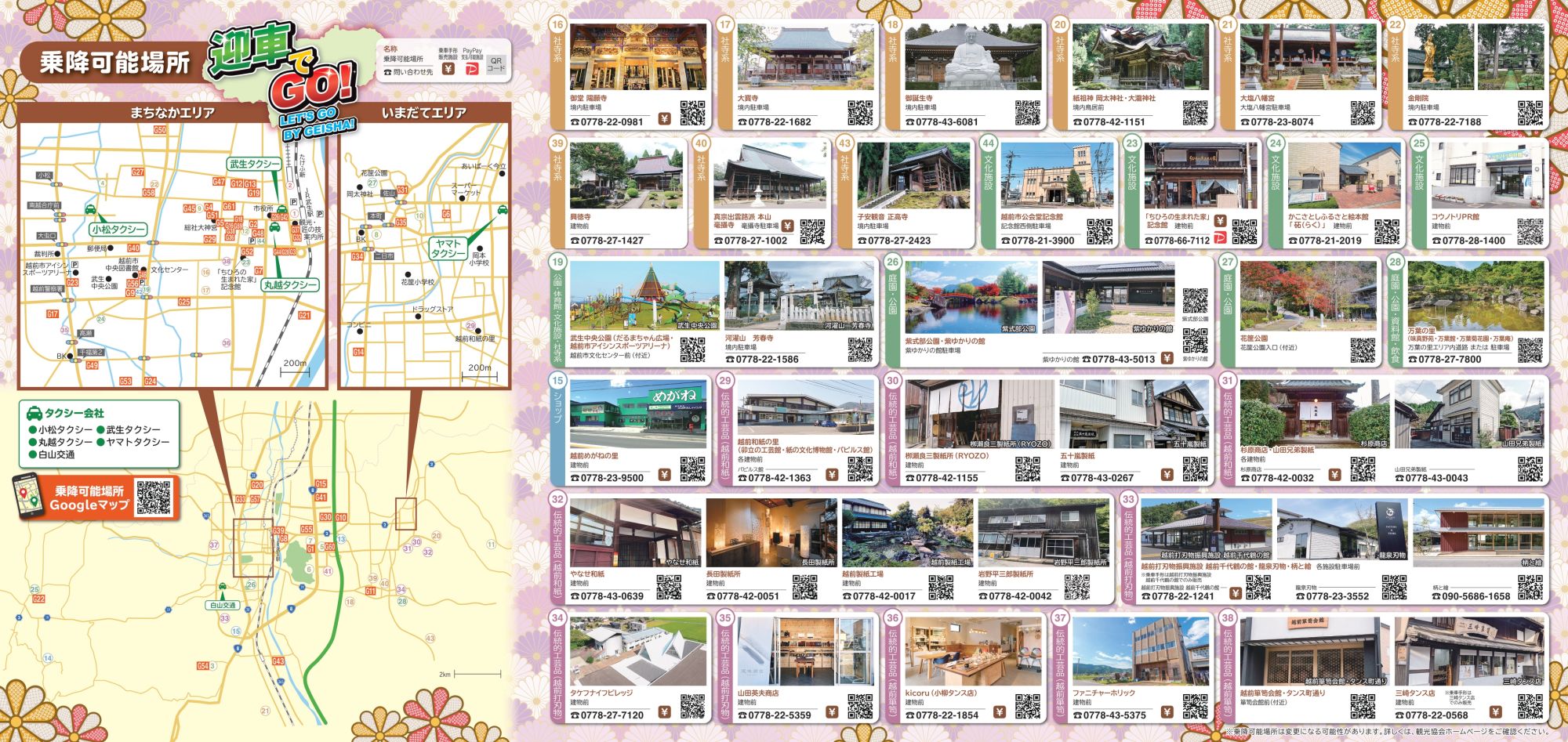Screen dimensions: 1568x742
Task: Click the number 26 badge on 紫式部公園 card
Action: coord(892,262)
